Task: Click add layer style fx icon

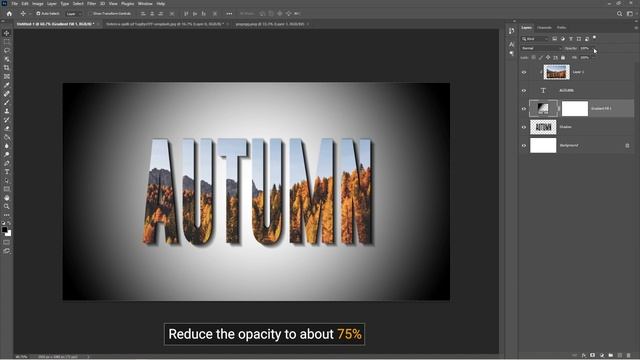Action: click(x=584, y=356)
